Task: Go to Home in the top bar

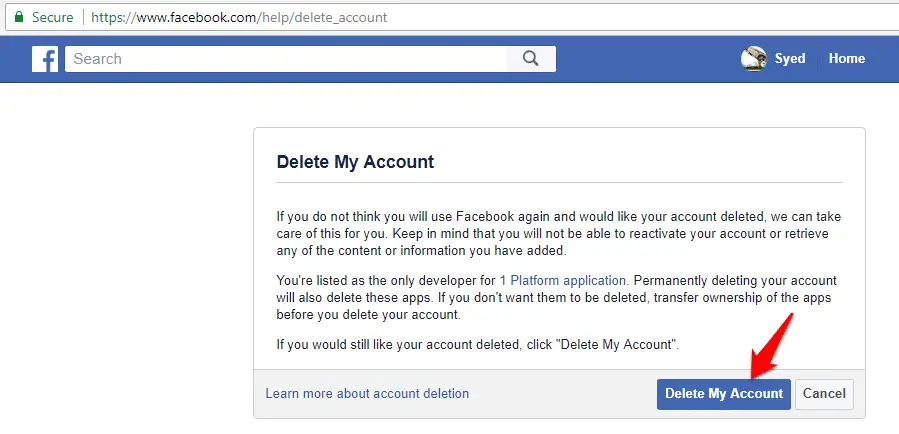Action: coord(846,58)
